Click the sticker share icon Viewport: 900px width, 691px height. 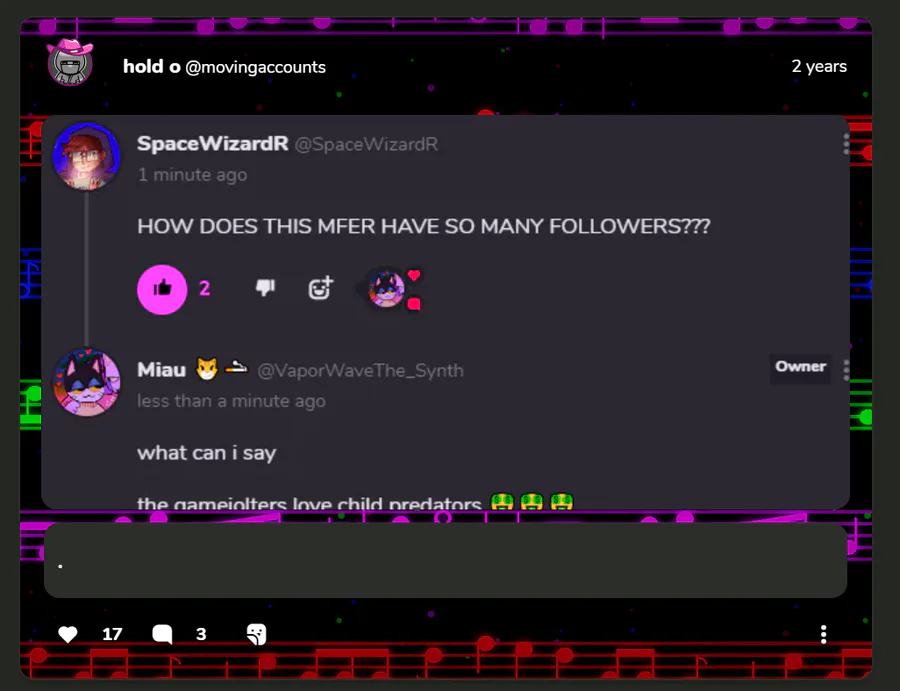click(x=256, y=634)
